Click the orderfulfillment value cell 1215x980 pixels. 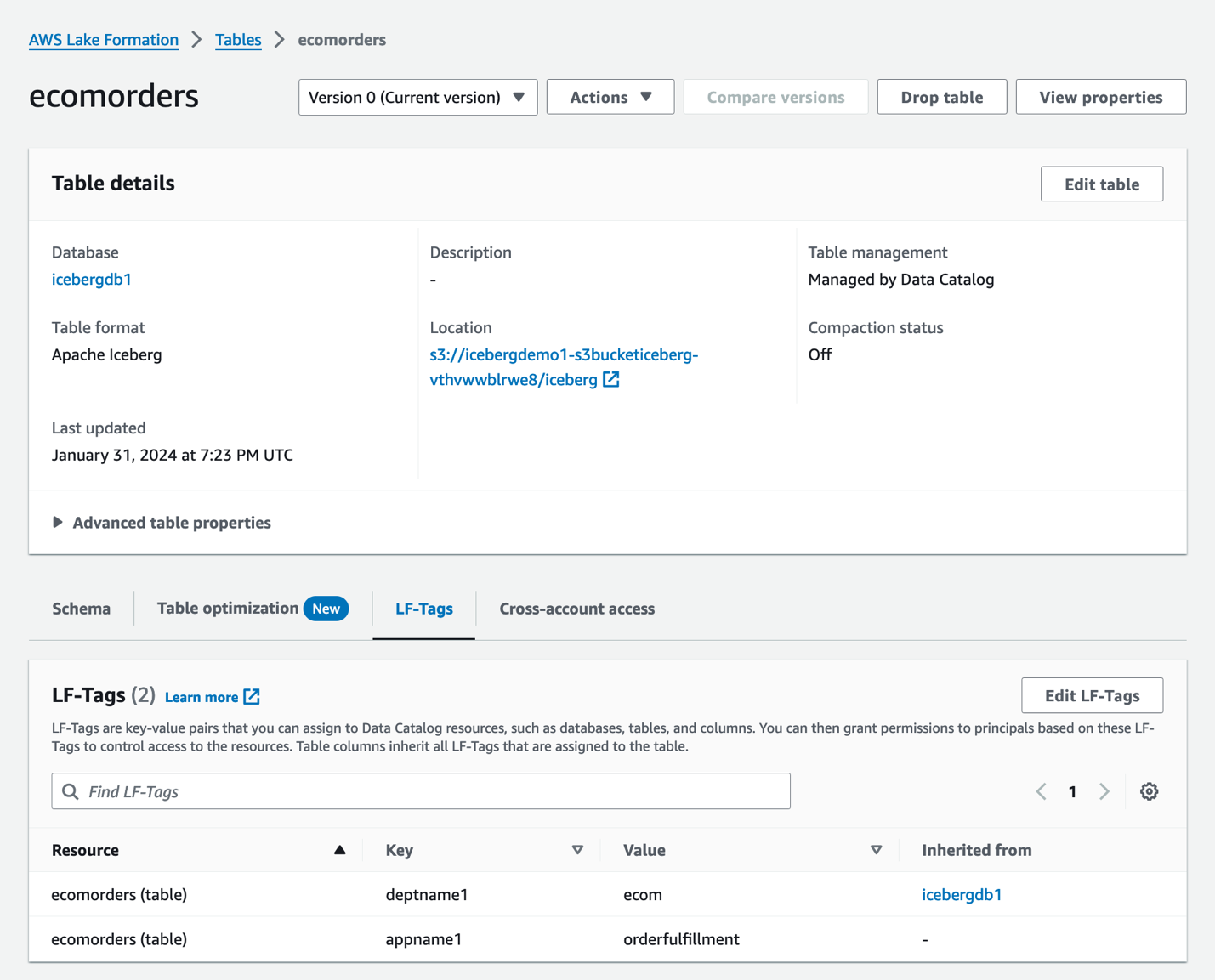681,939
